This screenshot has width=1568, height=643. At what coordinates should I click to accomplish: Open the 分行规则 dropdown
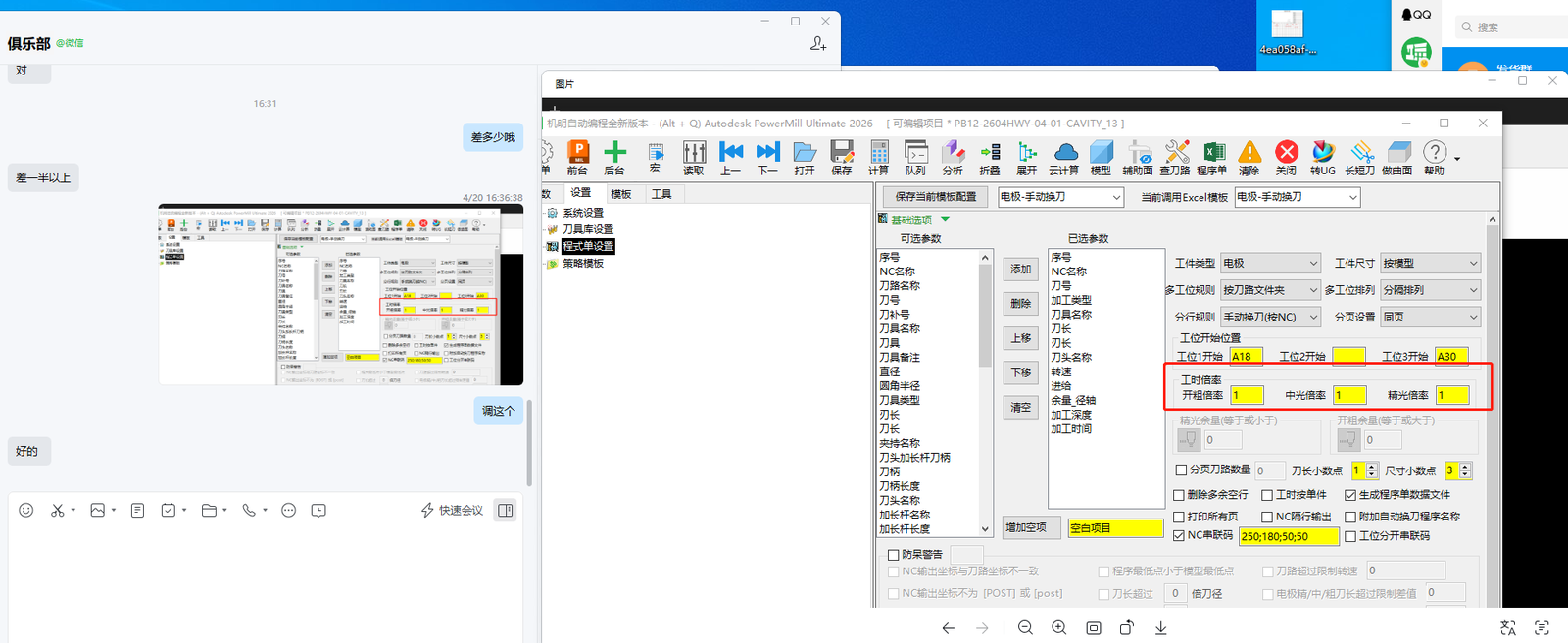click(1270, 318)
